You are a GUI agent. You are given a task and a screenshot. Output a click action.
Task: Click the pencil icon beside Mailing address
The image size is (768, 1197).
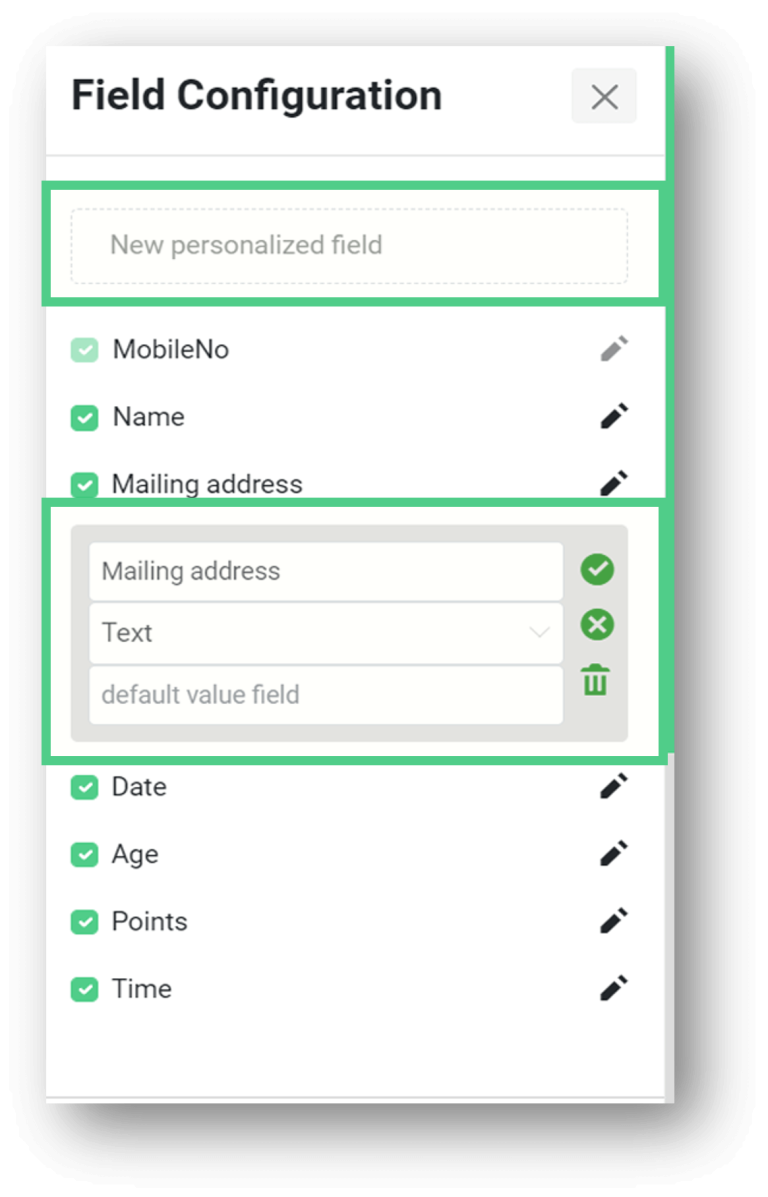[x=614, y=482]
